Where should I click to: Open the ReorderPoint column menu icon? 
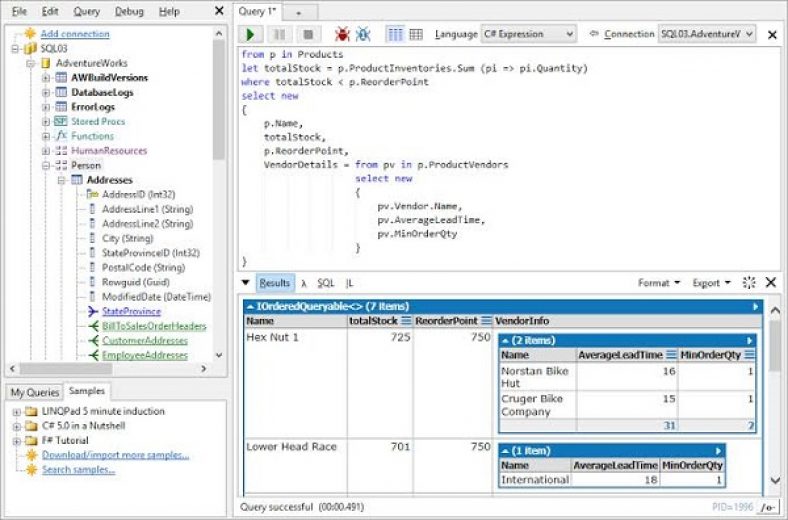point(486,321)
